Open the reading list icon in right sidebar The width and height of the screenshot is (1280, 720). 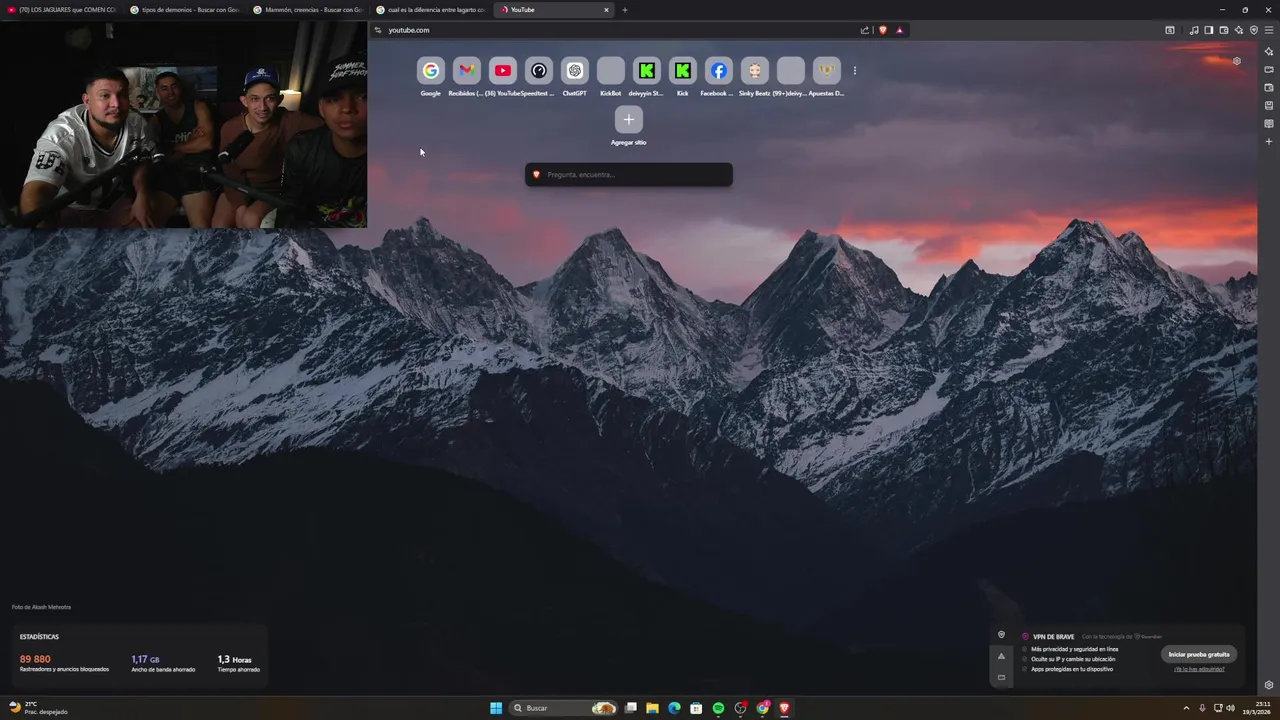[1269, 124]
